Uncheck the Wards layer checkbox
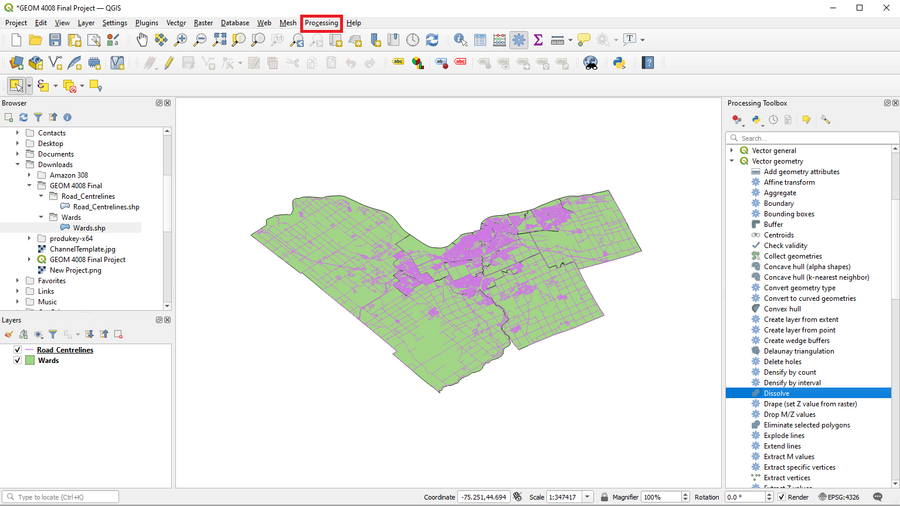Viewport: 900px width, 506px height. click(x=17, y=360)
